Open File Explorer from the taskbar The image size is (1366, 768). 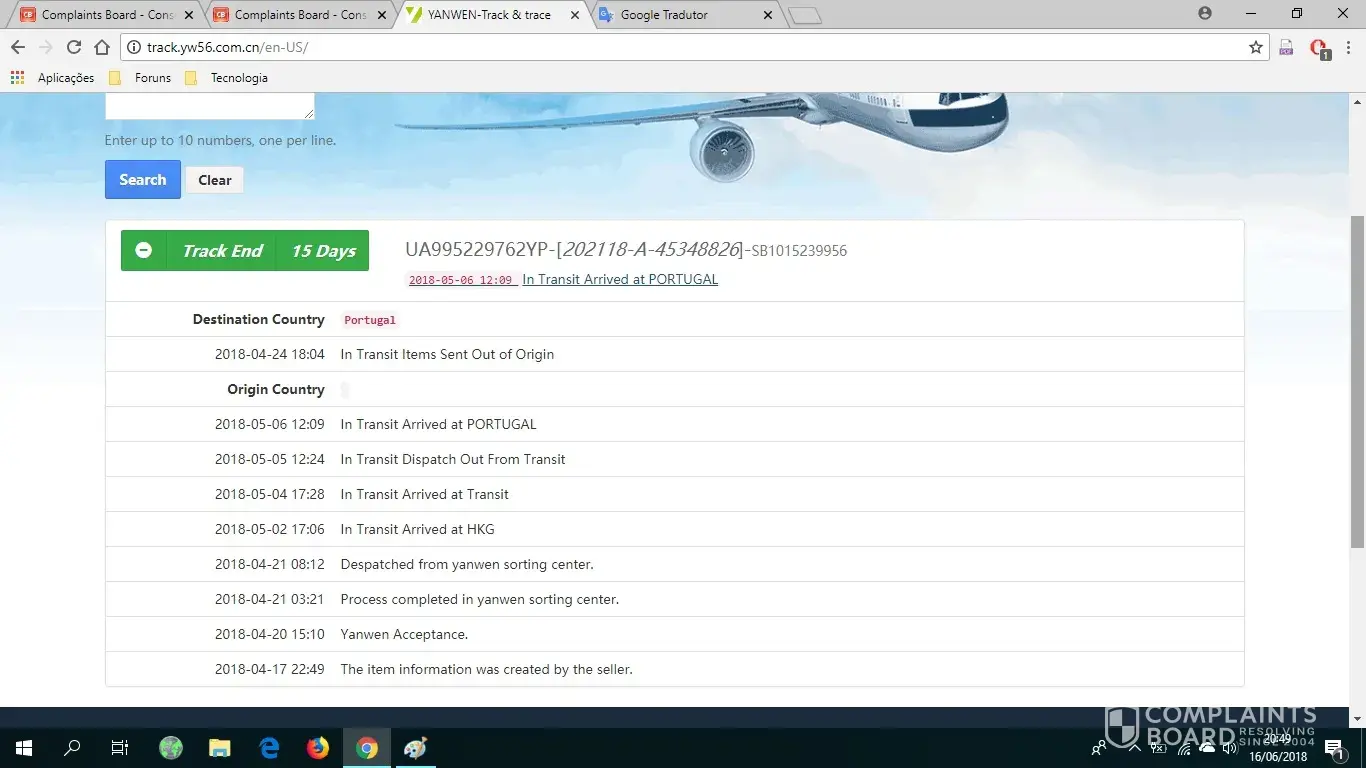tap(220, 748)
